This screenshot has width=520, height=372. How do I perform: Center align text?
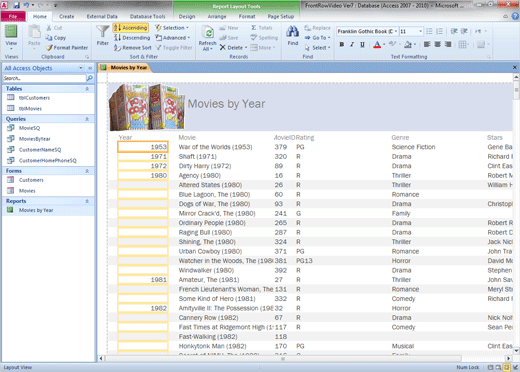point(438,44)
